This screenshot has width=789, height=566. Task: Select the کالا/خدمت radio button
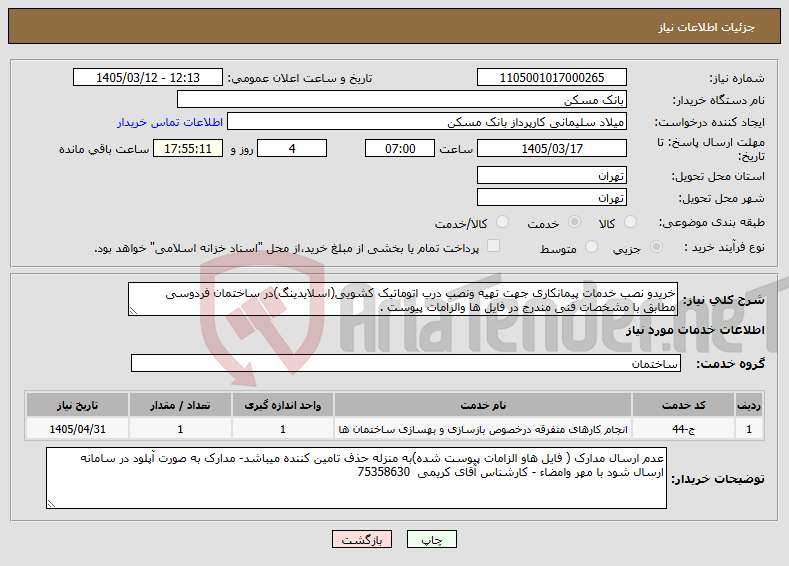coord(502,222)
